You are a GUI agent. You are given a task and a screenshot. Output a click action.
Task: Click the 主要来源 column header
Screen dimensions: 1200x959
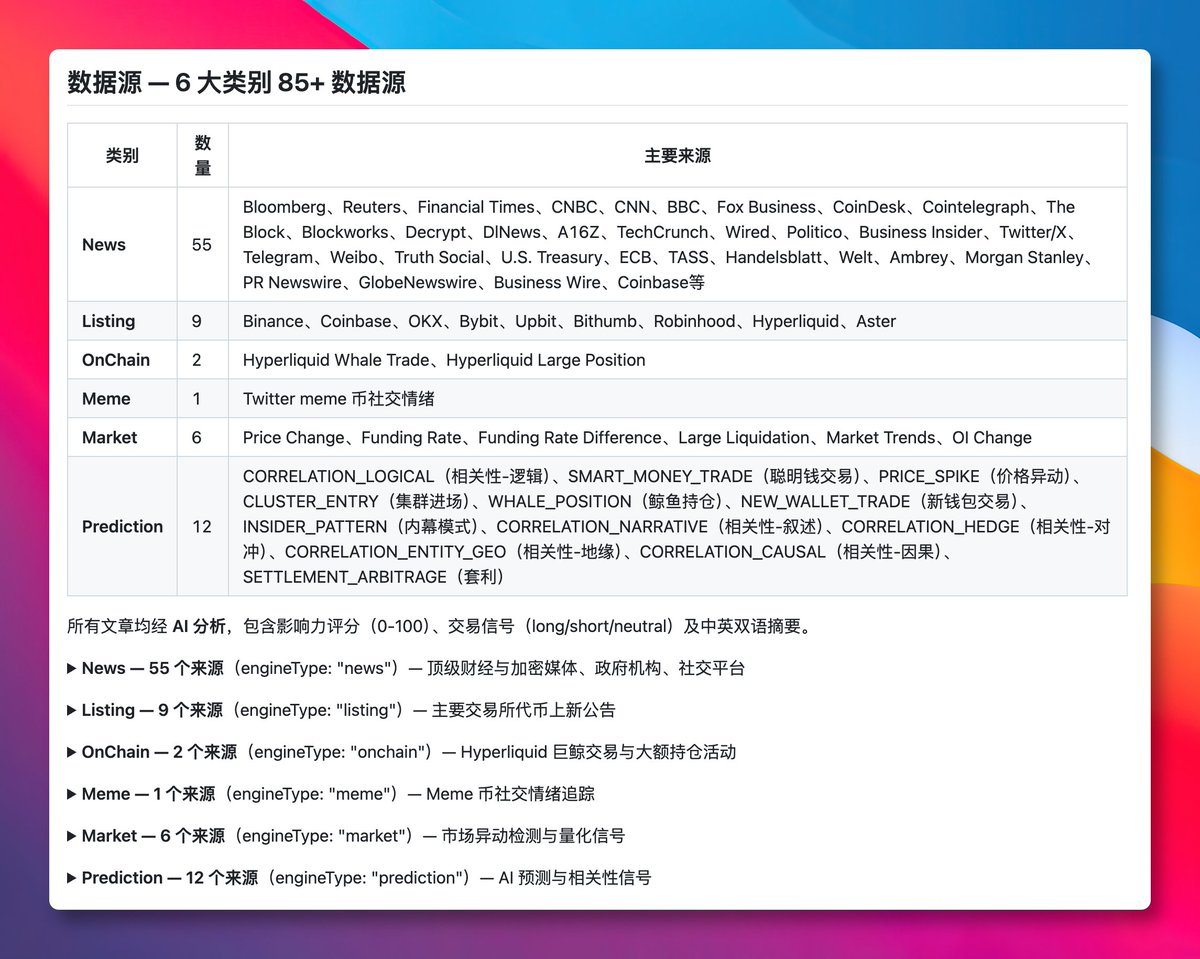[678, 155]
